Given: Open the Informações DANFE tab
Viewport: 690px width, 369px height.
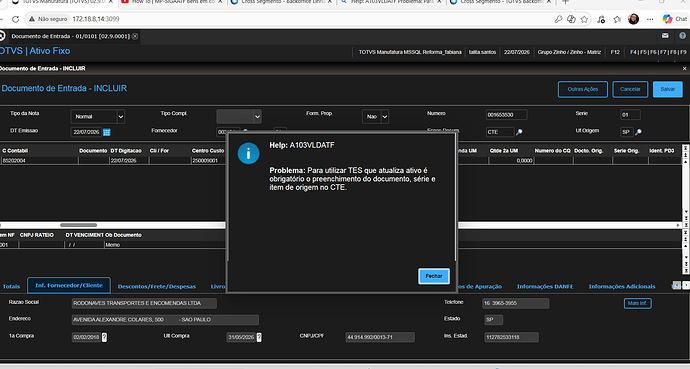Looking at the screenshot, I should point(545,286).
